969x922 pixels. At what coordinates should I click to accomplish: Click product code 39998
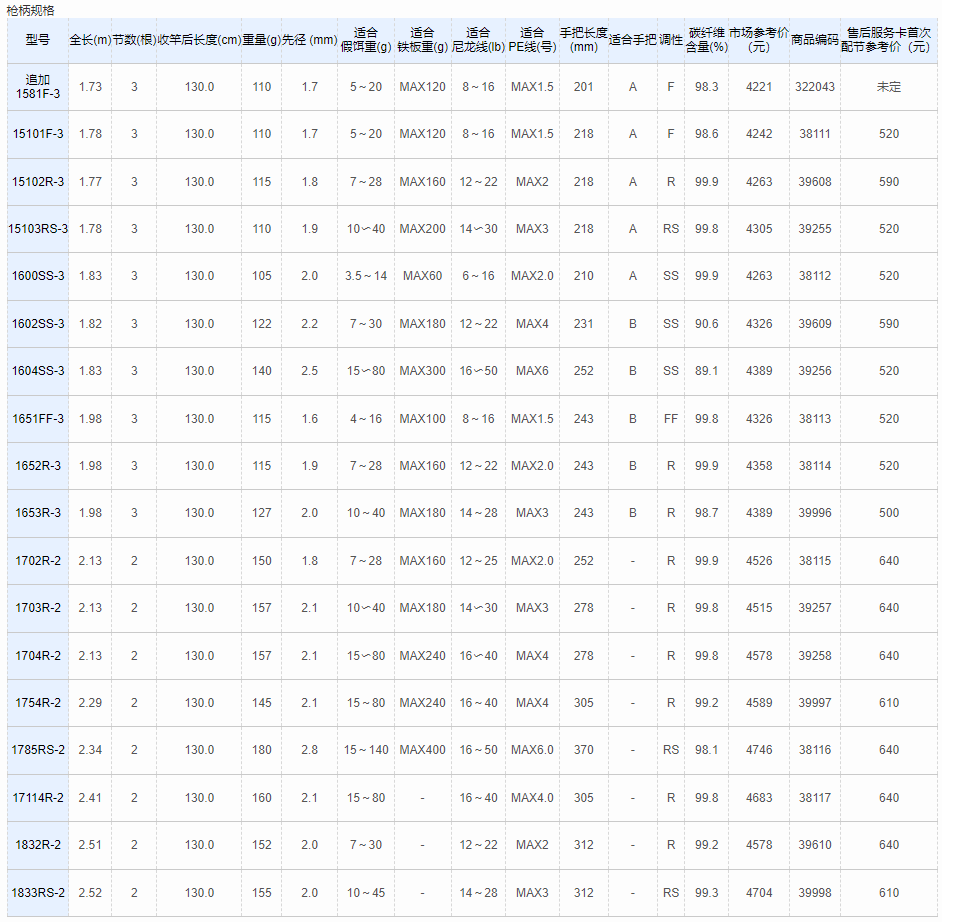[815, 893]
